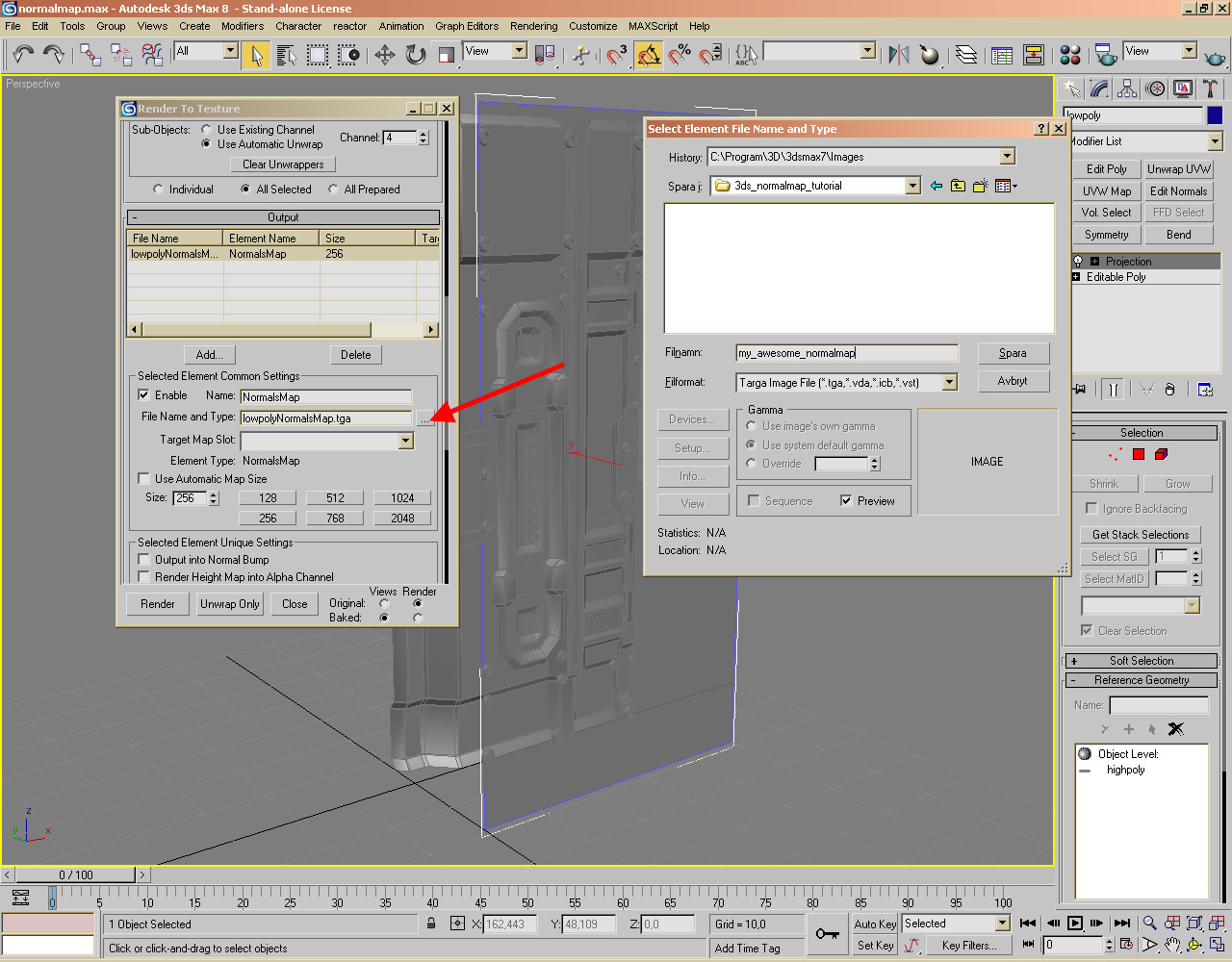
Task: Open the Filformat Targa file type dropdown
Action: coord(950,382)
